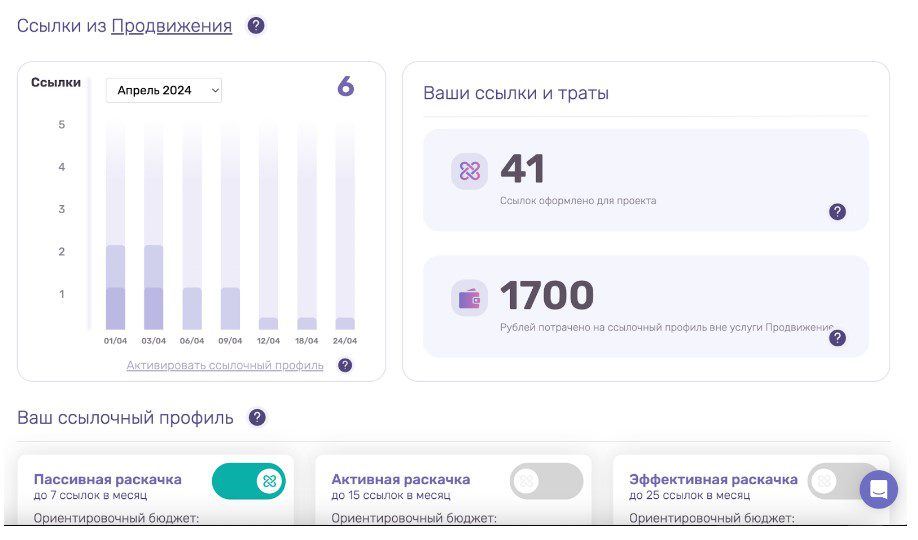Click help icon in Ссылок оформлено card
The image size is (918, 540).
coord(837,212)
